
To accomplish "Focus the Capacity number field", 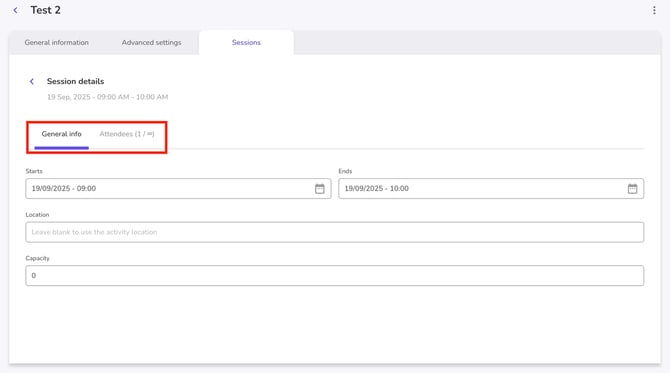I will coord(335,276).
